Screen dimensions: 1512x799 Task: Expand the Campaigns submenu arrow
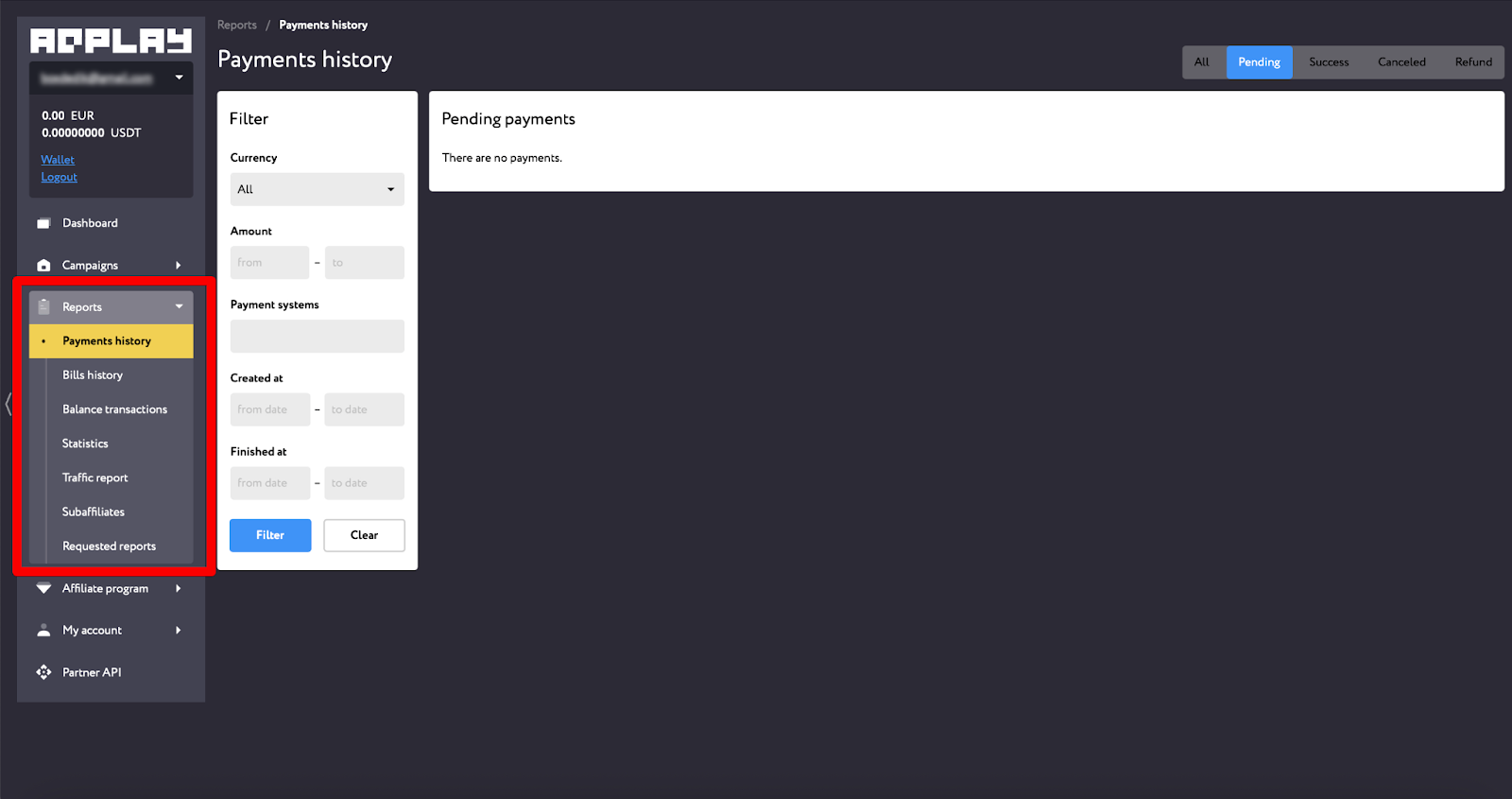178,266
